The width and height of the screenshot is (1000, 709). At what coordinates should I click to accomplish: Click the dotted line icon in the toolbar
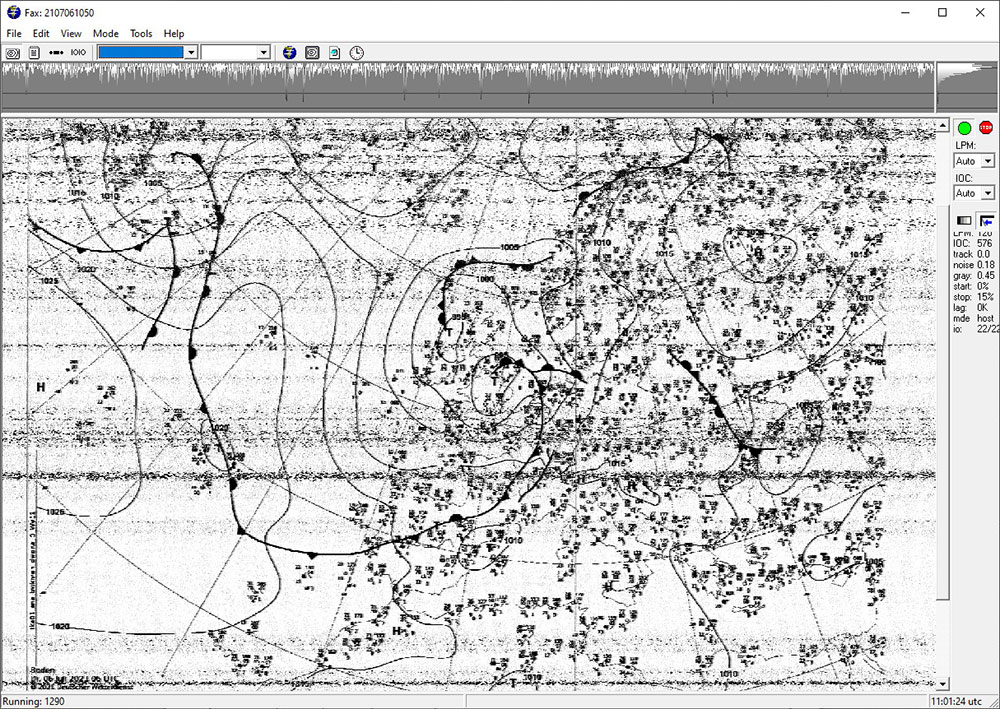coord(56,52)
